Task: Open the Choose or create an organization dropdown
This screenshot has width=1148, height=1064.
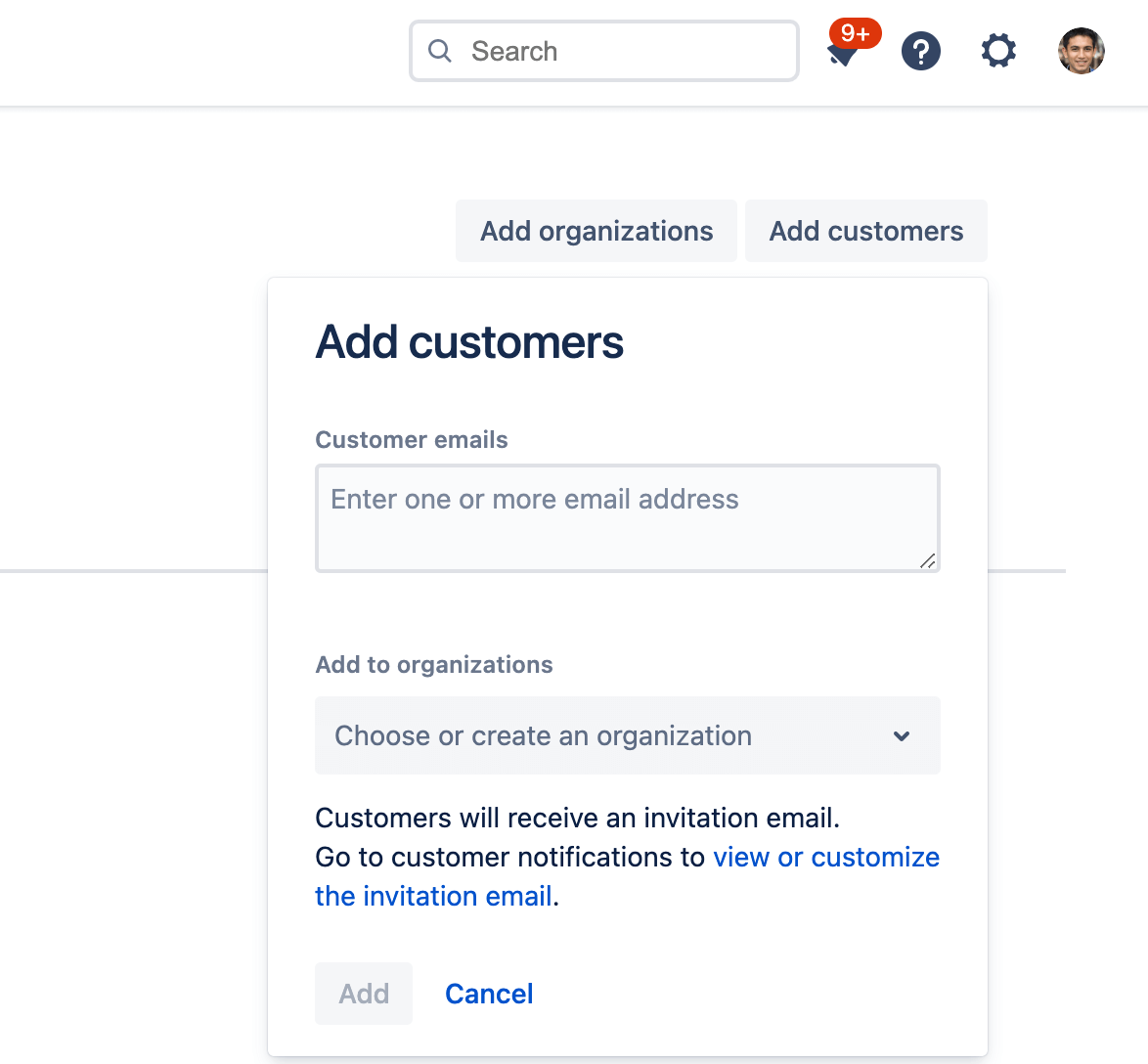Action: tap(627, 735)
